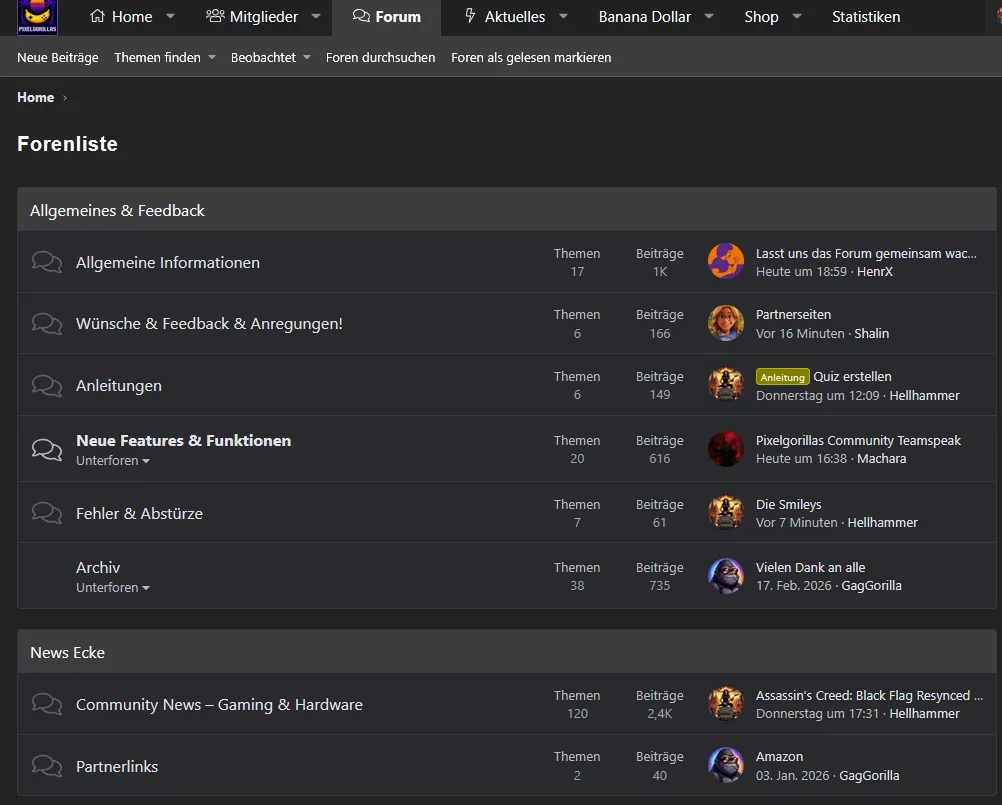Open the Community News – Gaming & Hardware forum
Viewport: 1002px width, 805px height.
click(x=219, y=704)
